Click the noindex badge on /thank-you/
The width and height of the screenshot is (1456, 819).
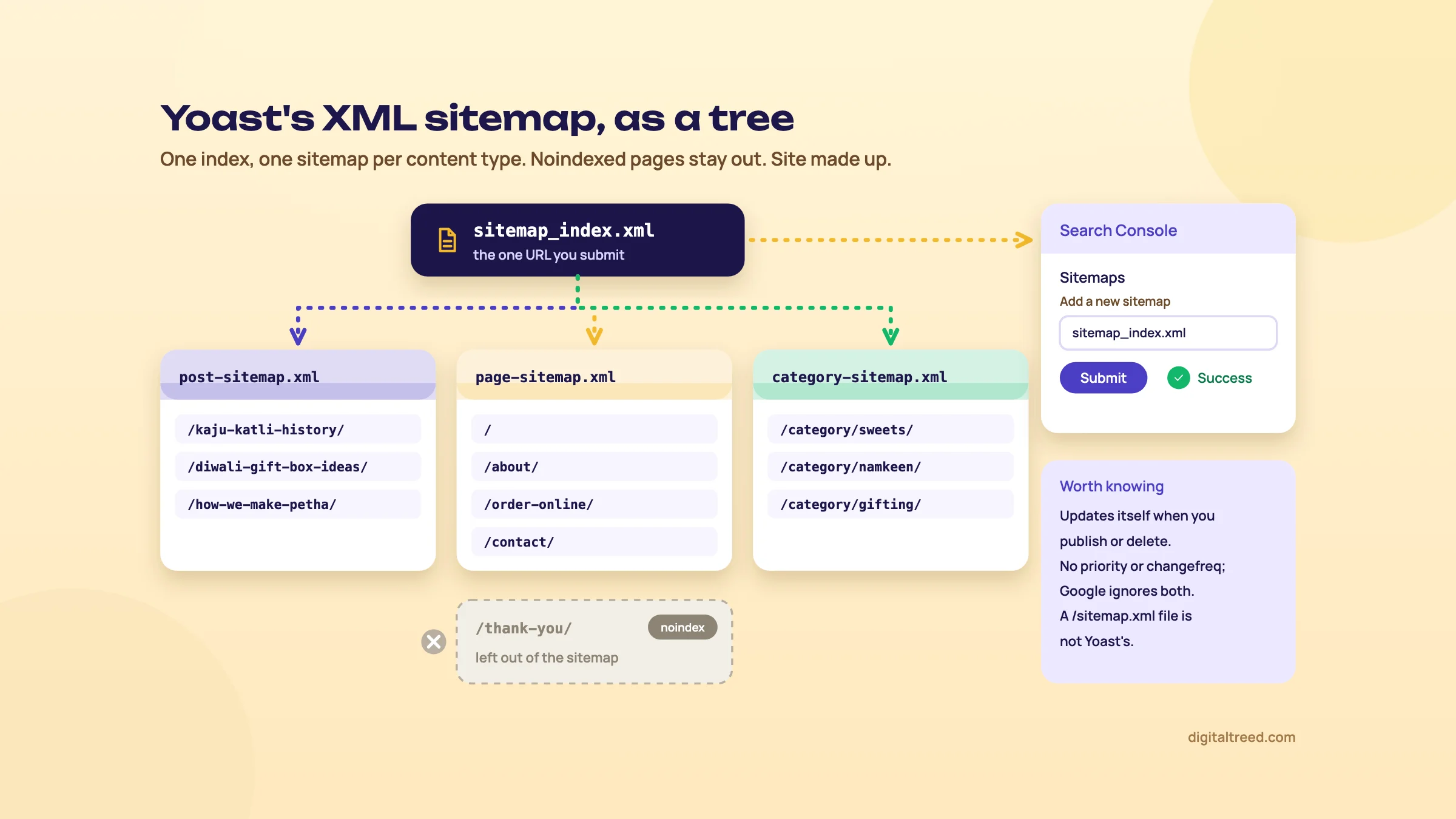pos(682,627)
